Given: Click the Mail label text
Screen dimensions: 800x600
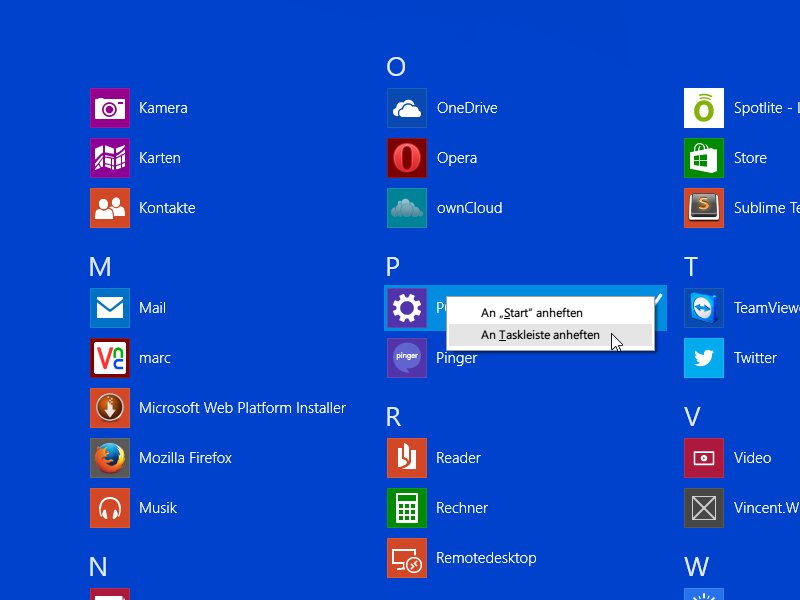Looking at the screenshot, I should coord(152,308).
